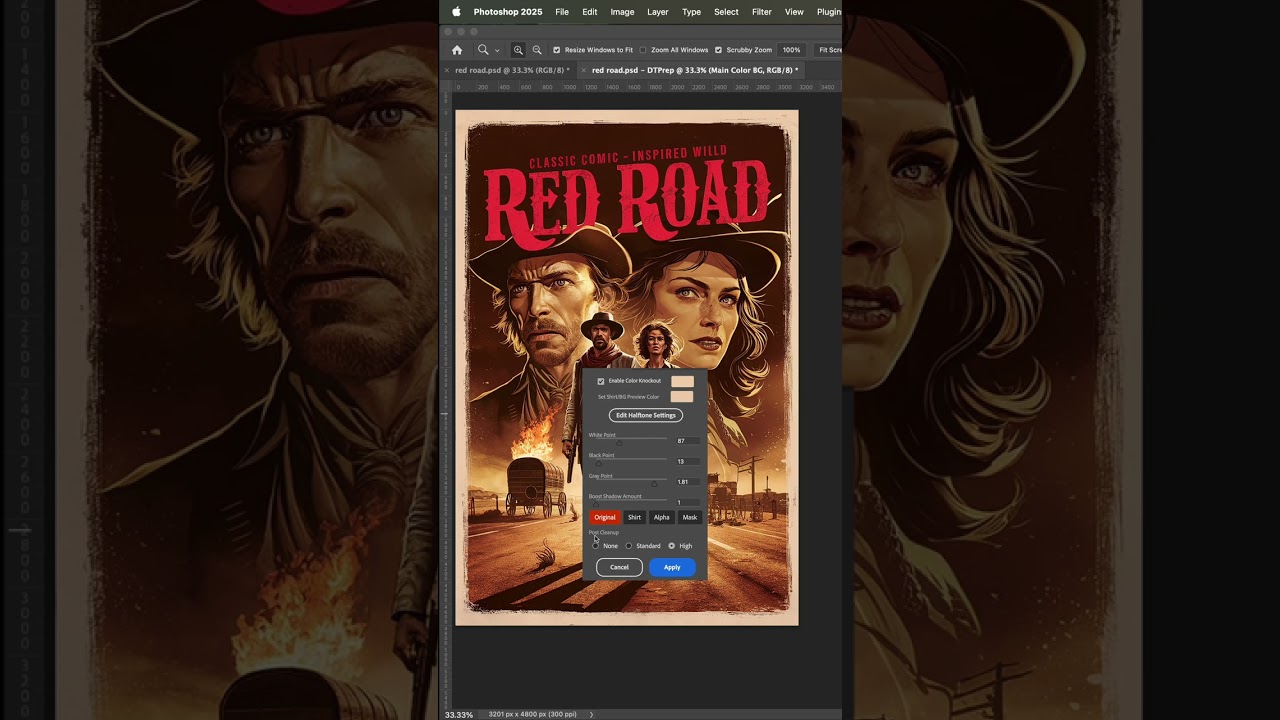Open the Apple menu

point(456,12)
